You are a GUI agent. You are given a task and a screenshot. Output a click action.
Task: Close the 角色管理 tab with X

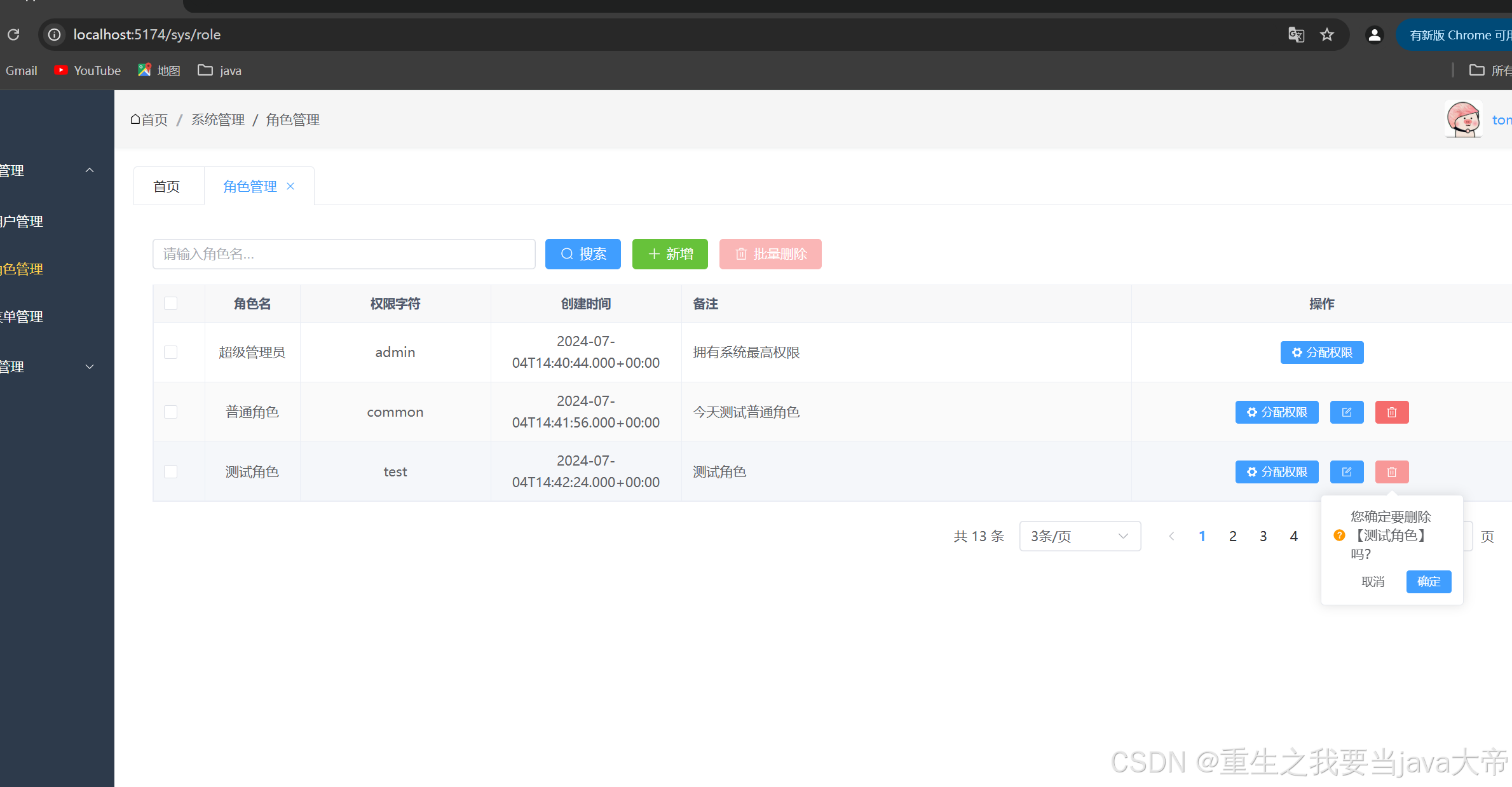[290, 186]
